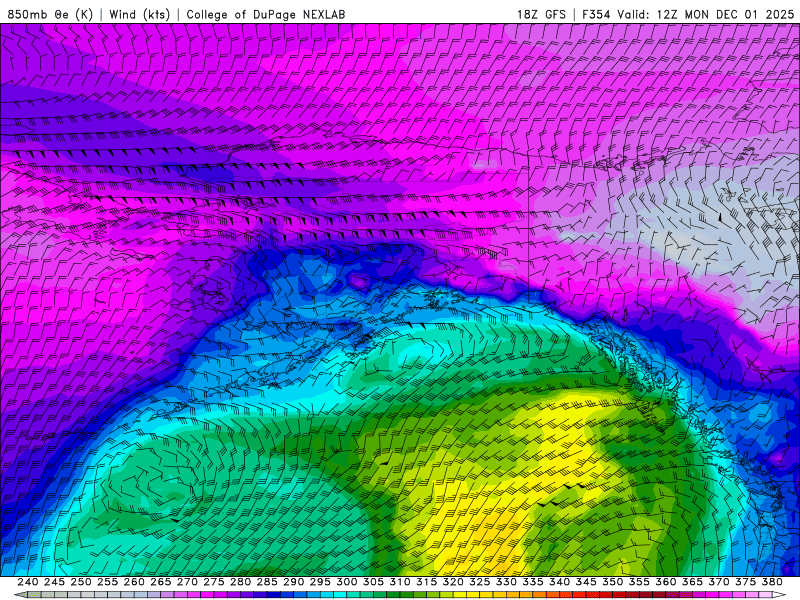Click the 360 colorbar scale label
Screen dimensions: 800x600
[666, 582]
